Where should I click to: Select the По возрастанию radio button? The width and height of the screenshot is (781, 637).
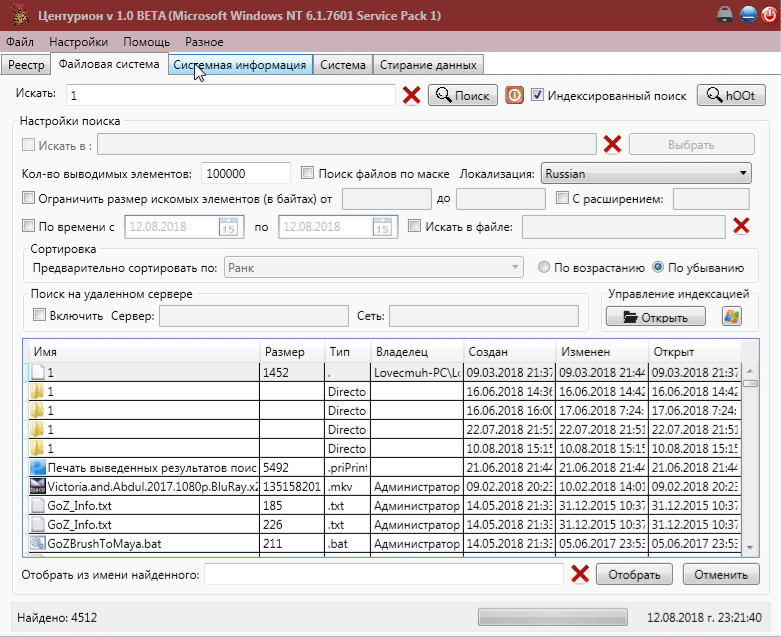[x=544, y=267]
